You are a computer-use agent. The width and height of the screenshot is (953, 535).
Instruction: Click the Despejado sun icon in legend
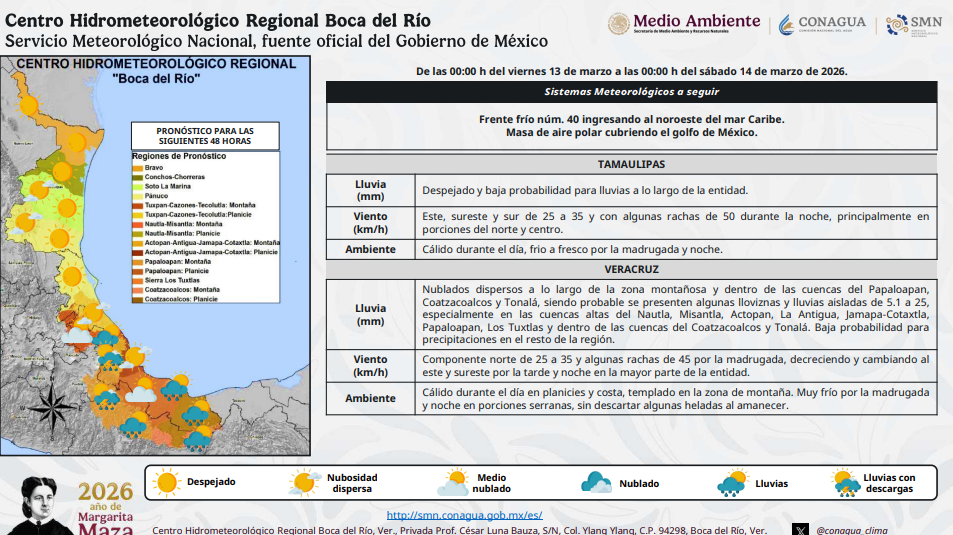point(166,482)
